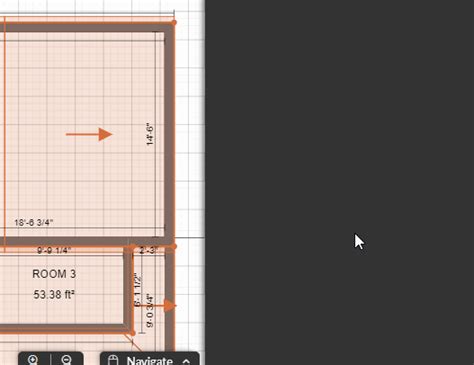Click the 2'-3" dimension label
Viewport: 474px width, 365px height.
click(x=149, y=250)
